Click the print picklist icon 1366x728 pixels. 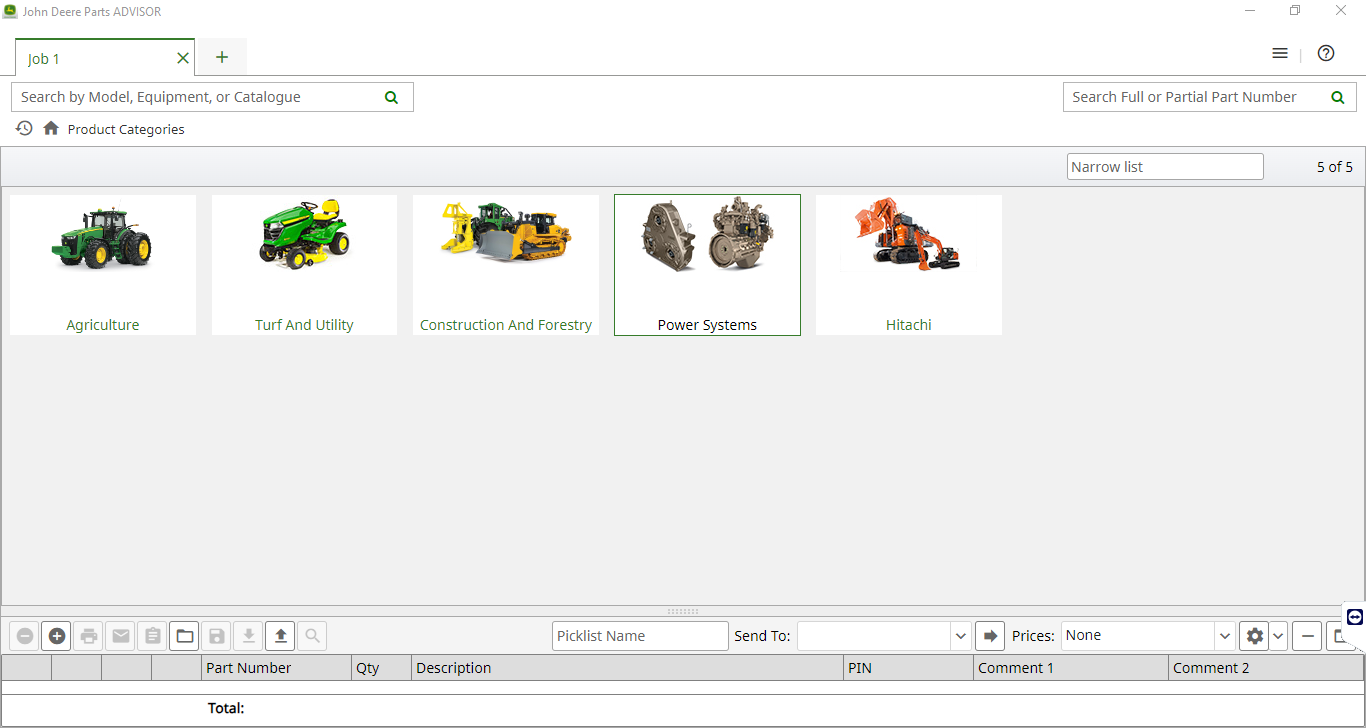pyautogui.click(x=89, y=636)
